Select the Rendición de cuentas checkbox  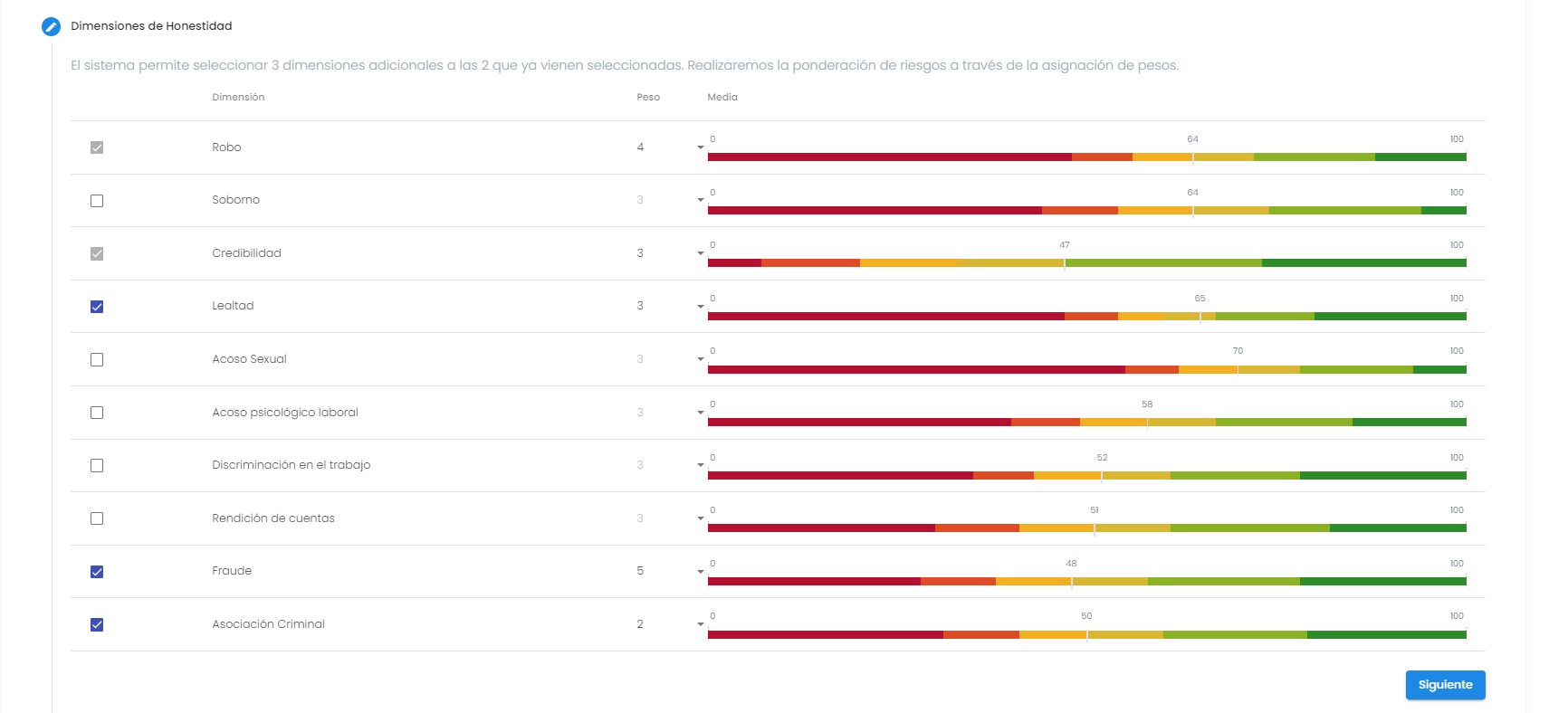[97, 518]
